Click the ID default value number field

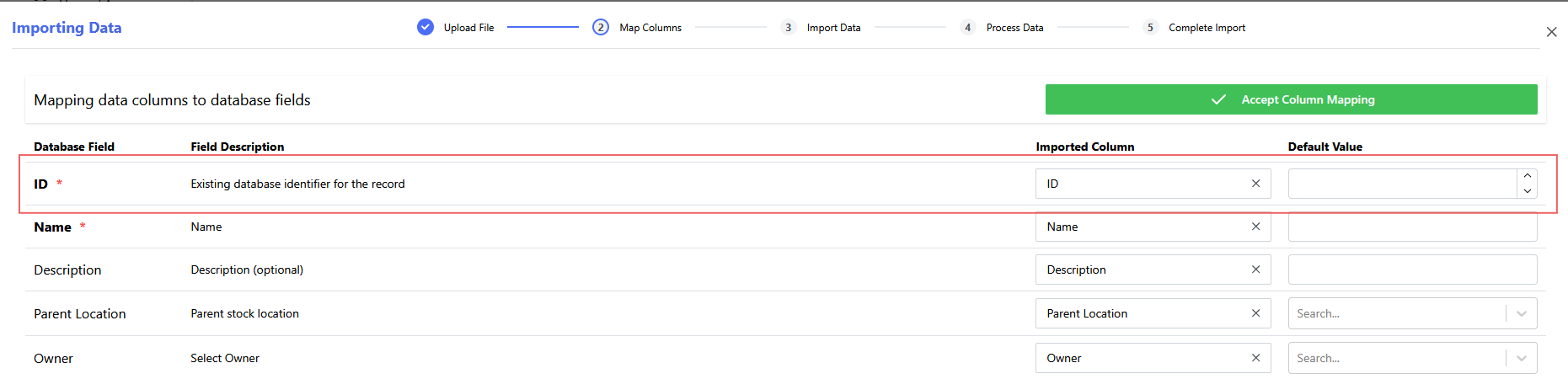[x=1402, y=184]
